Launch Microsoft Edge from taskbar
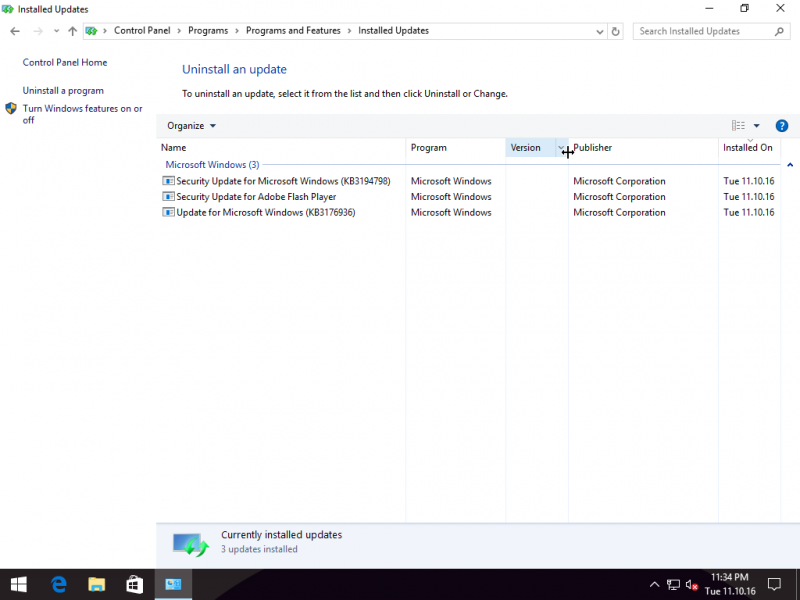The image size is (800, 600). [x=59, y=585]
